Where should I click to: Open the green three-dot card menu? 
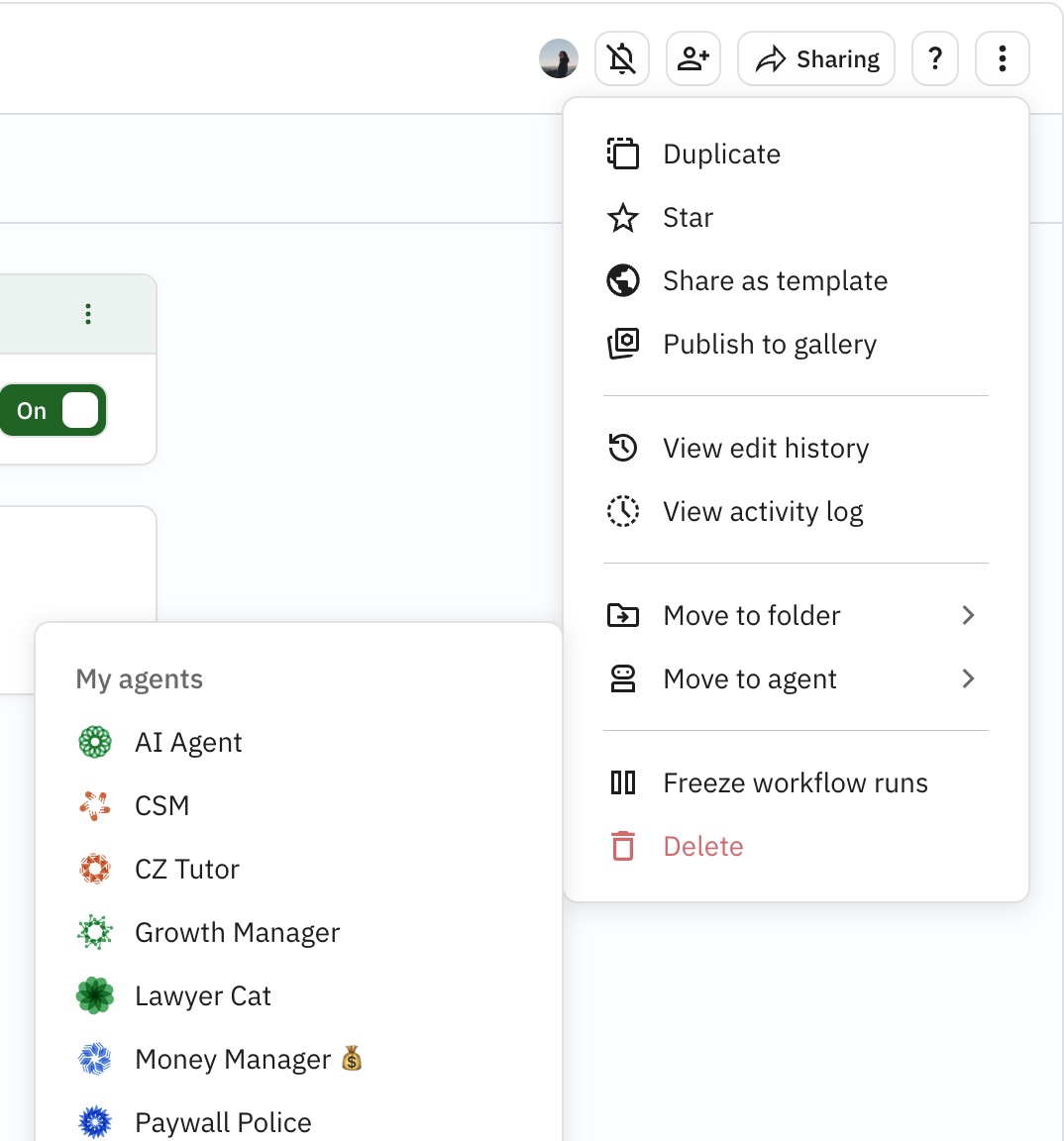click(x=88, y=315)
